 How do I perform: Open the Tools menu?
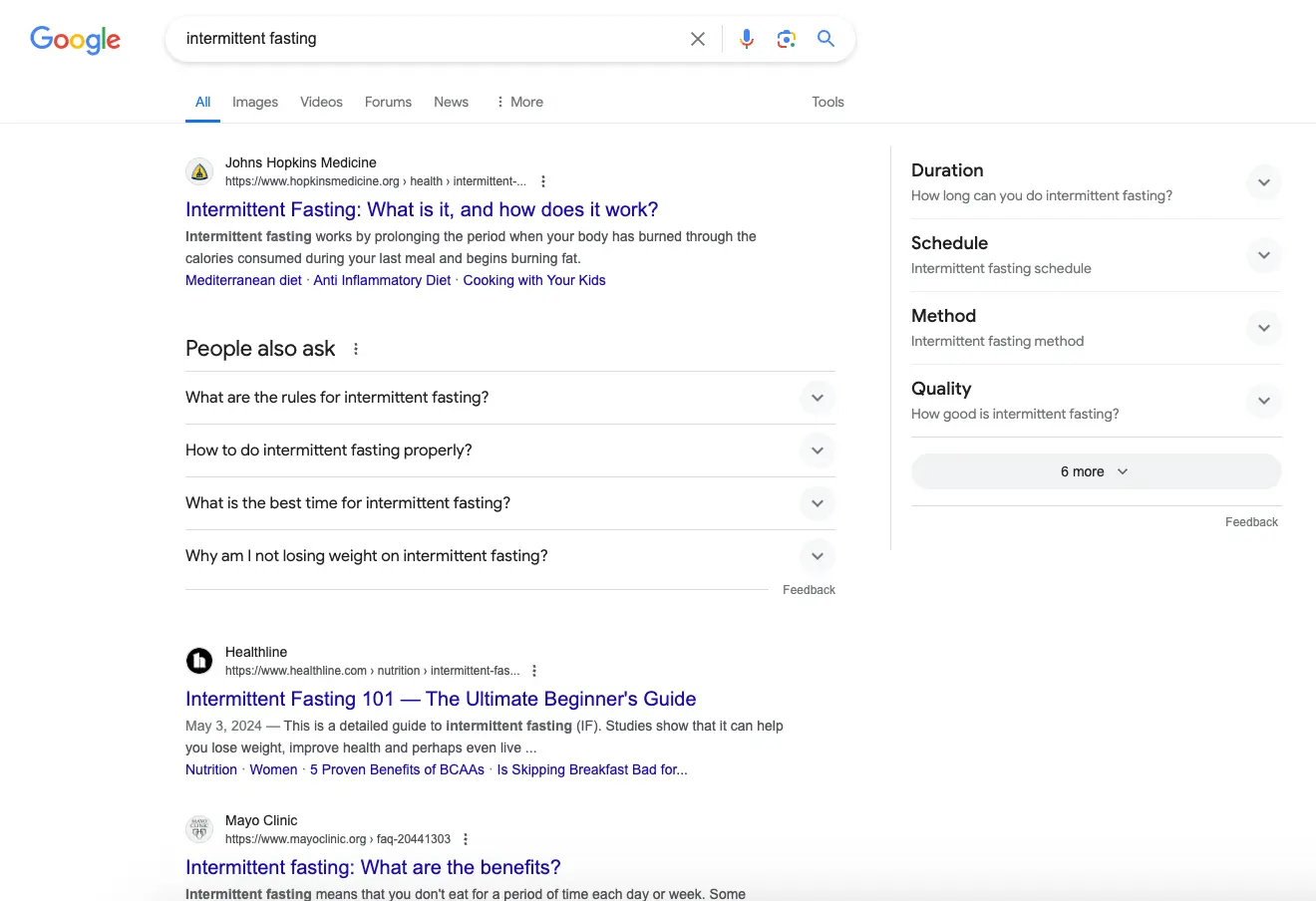[827, 102]
